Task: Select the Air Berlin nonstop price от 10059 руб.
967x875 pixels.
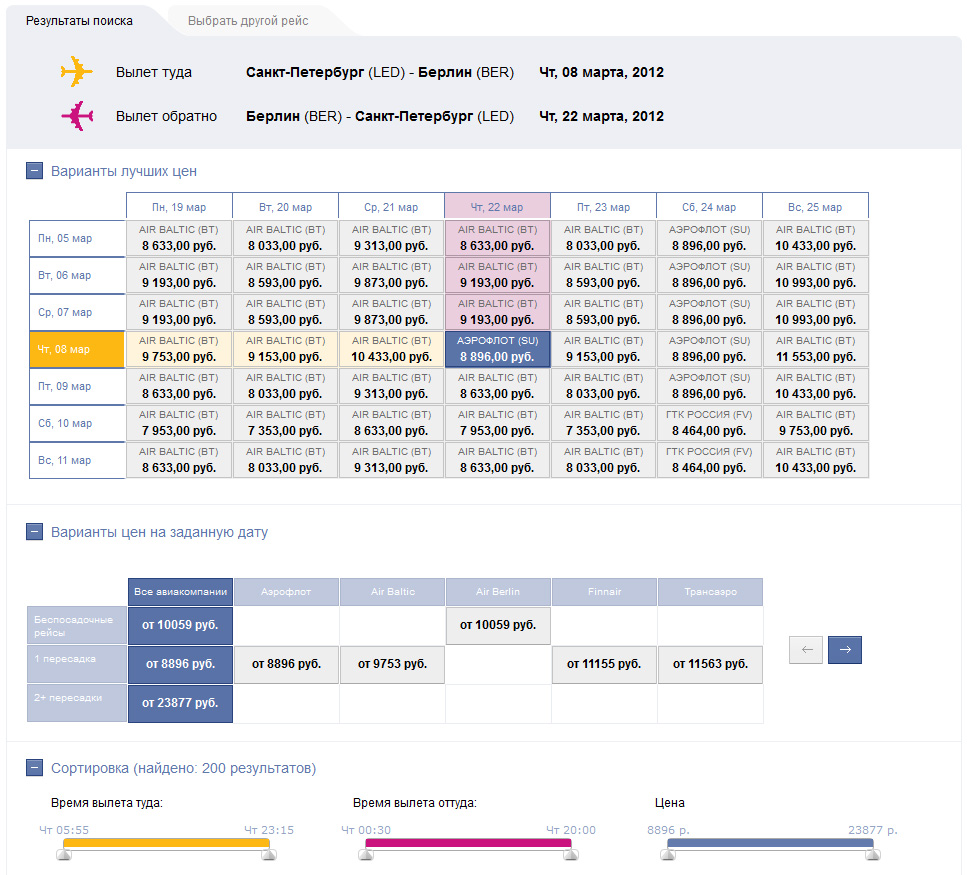Action: point(498,625)
